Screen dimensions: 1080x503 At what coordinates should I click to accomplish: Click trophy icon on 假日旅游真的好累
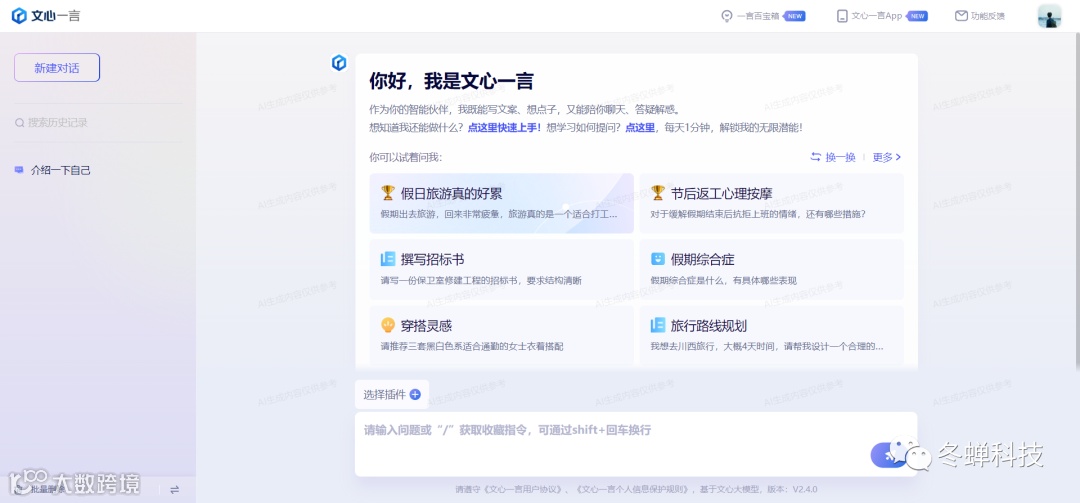[x=388, y=193]
